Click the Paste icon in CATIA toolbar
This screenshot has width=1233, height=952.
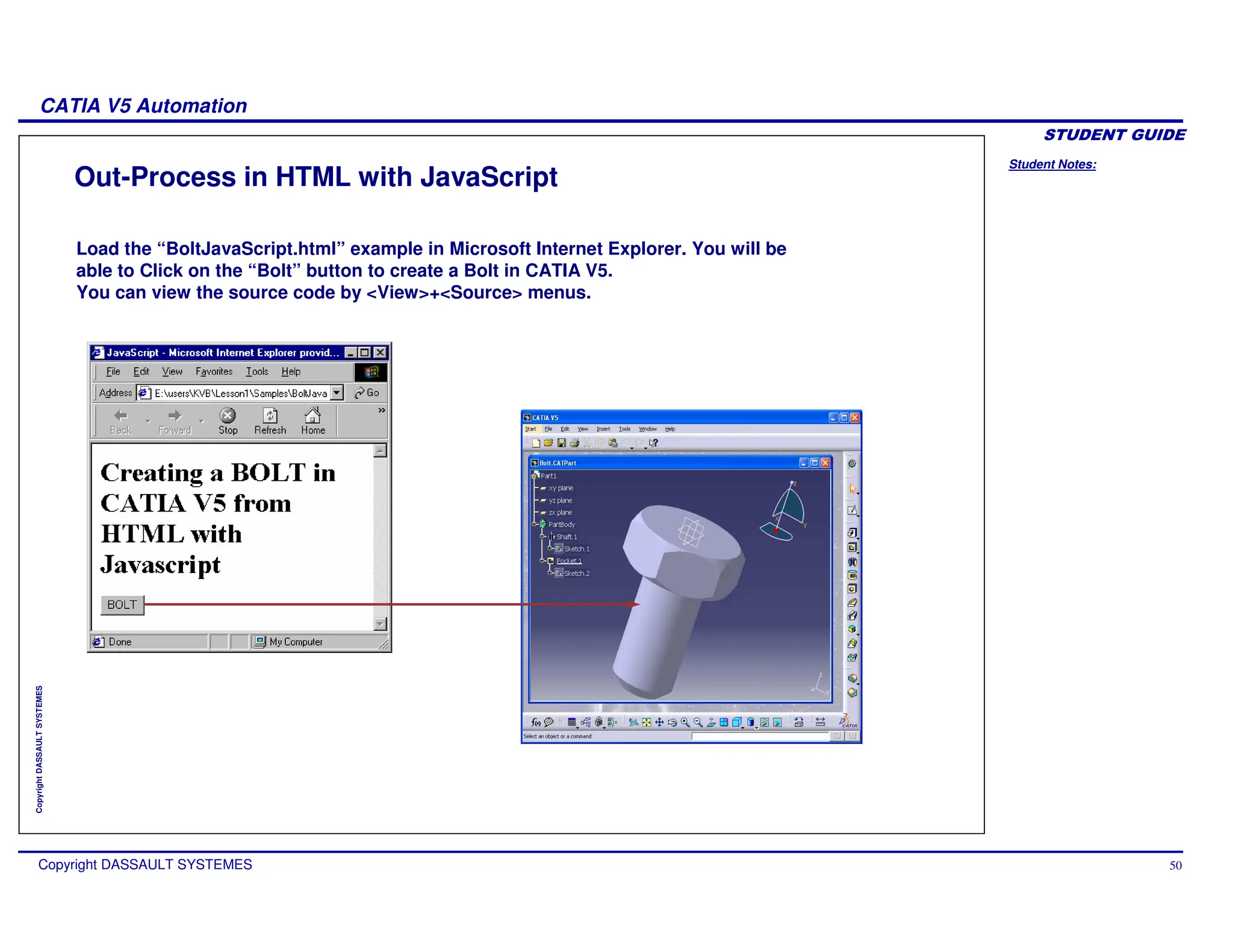click(x=613, y=443)
